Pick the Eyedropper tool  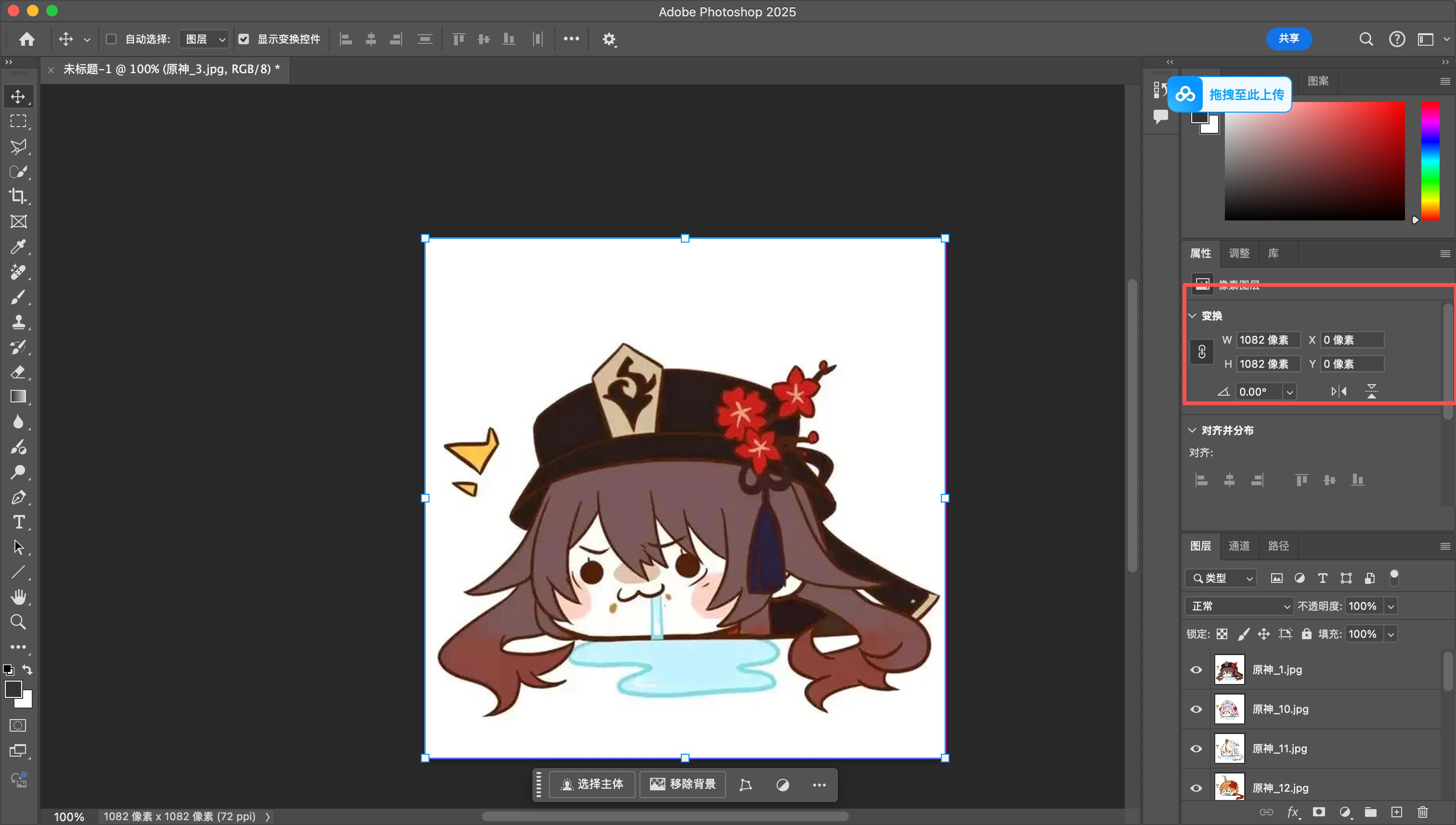[18, 246]
